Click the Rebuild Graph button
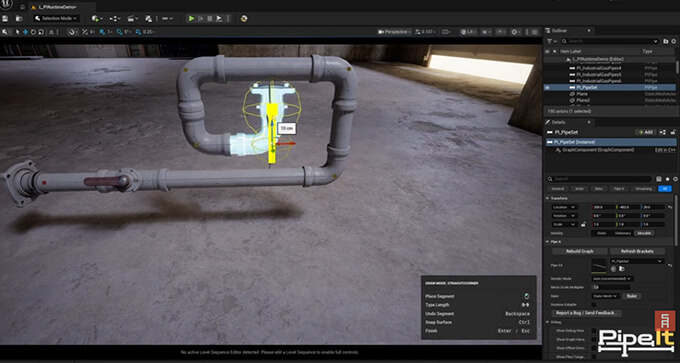 pyautogui.click(x=580, y=251)
